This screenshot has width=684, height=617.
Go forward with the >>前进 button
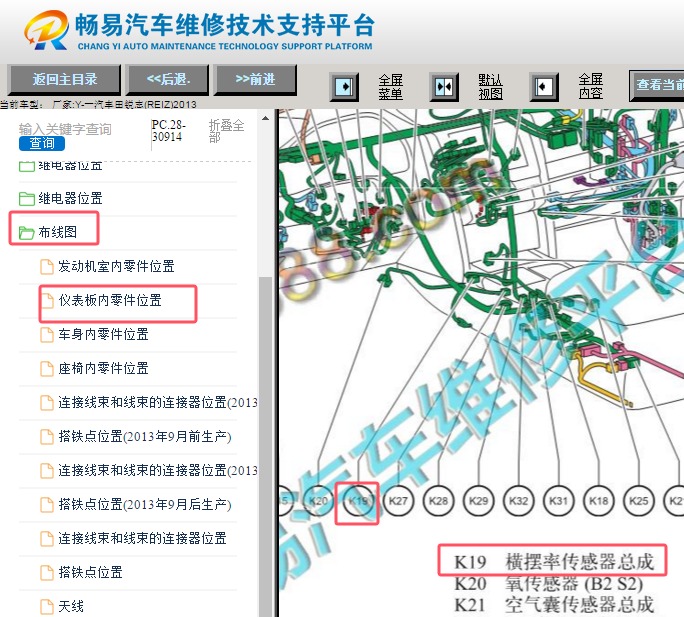coord(255,79)
